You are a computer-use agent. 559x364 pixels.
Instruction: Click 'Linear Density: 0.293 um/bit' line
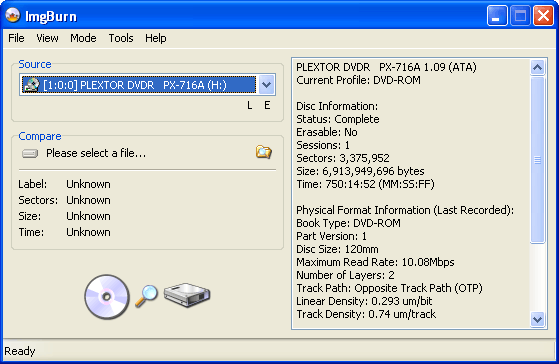[x=364, y=301]
